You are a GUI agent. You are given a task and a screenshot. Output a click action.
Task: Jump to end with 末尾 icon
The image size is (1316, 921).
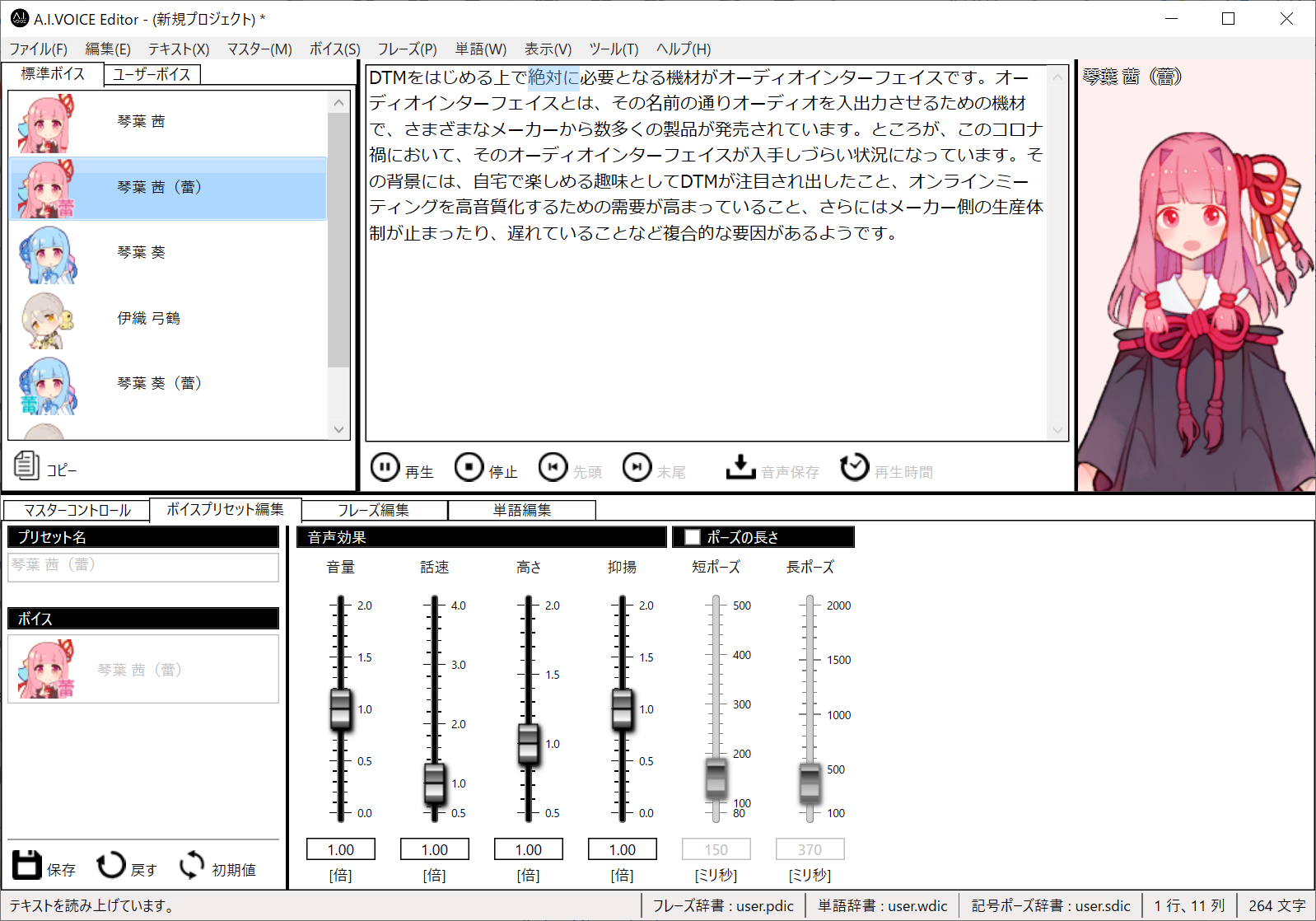[x=637, y=467]
